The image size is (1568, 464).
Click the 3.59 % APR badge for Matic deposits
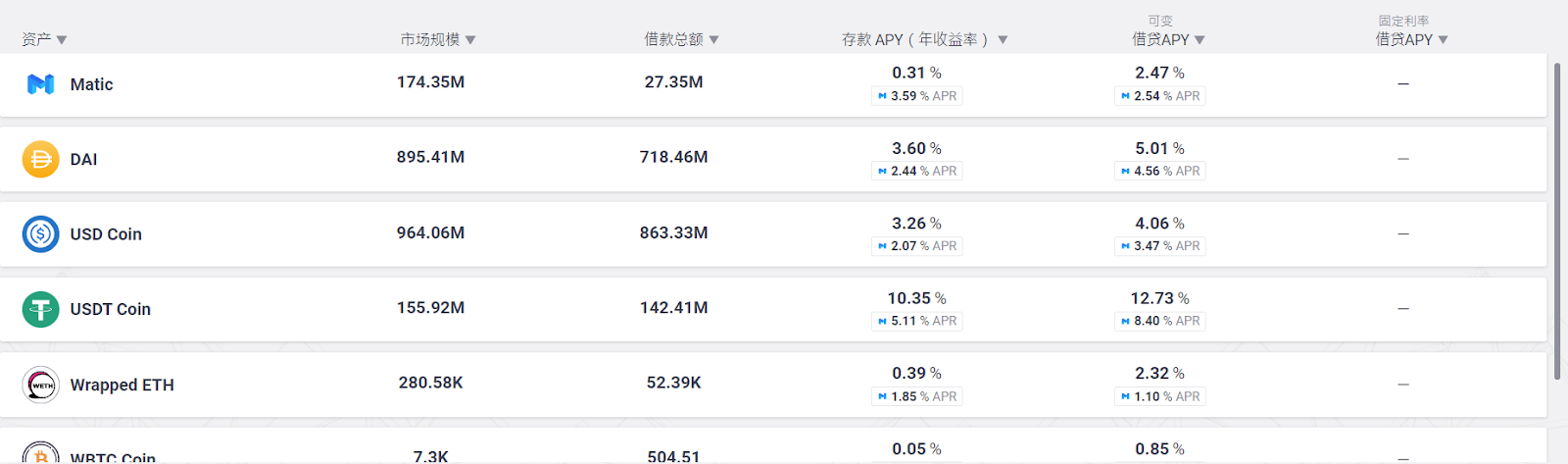coord(917,96)
